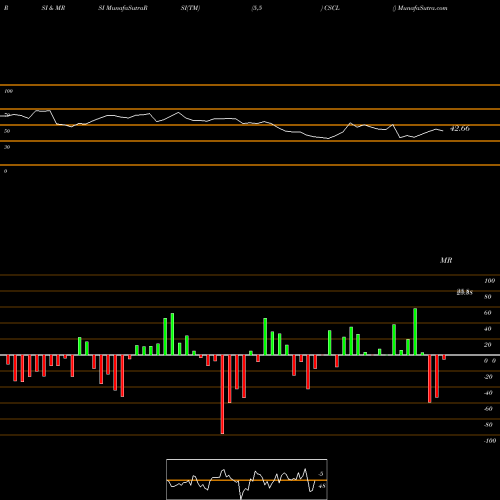
Task: Click the 45 label in mini chart
Action: pos(322,486)
